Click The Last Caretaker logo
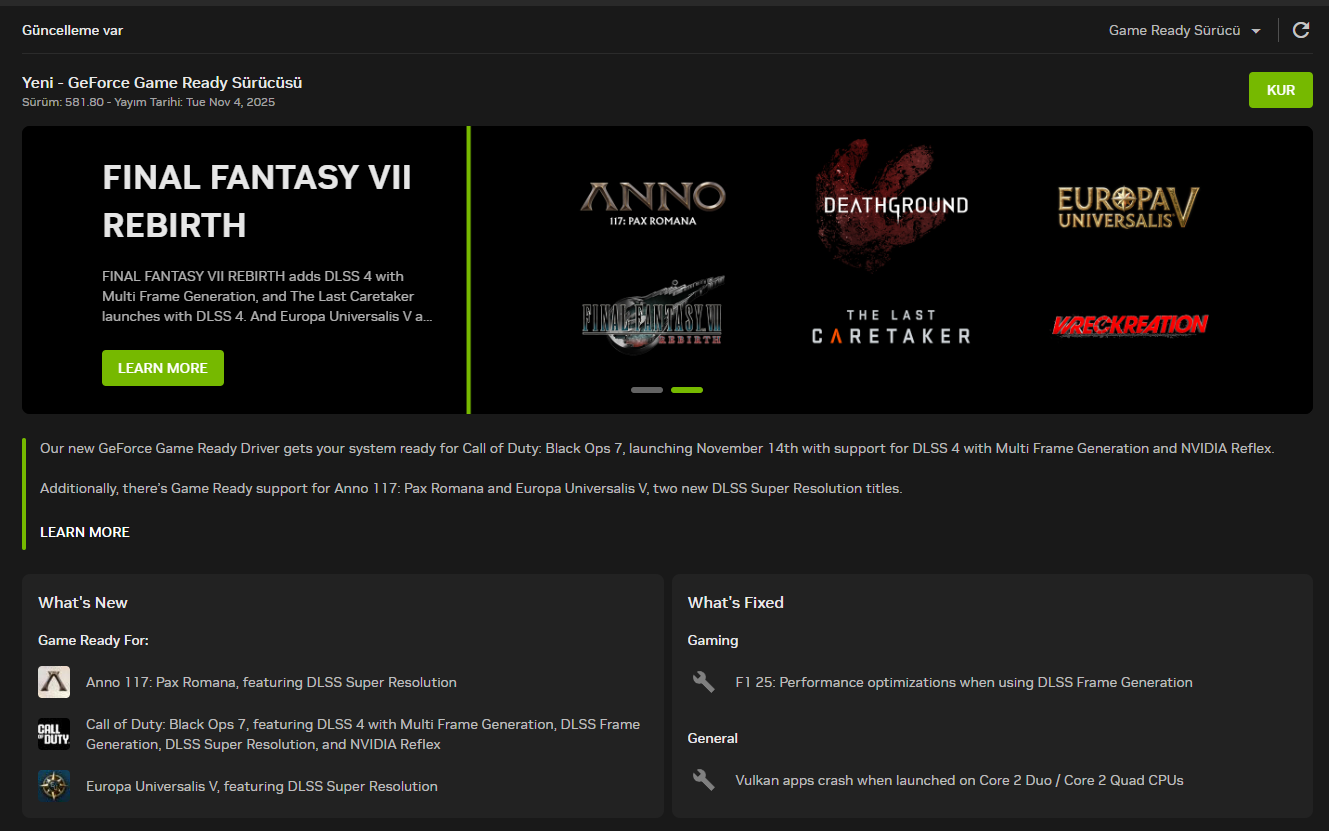This screenshot has height=831, width=1329. (x=891, y=327)
